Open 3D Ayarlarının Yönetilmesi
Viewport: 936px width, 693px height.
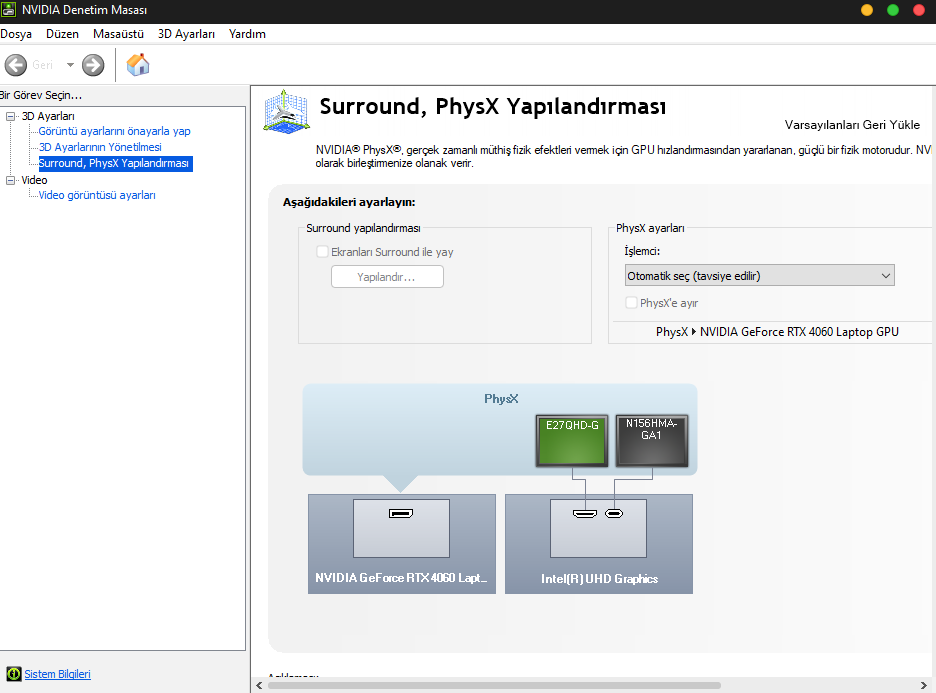[x=100, y=147]
